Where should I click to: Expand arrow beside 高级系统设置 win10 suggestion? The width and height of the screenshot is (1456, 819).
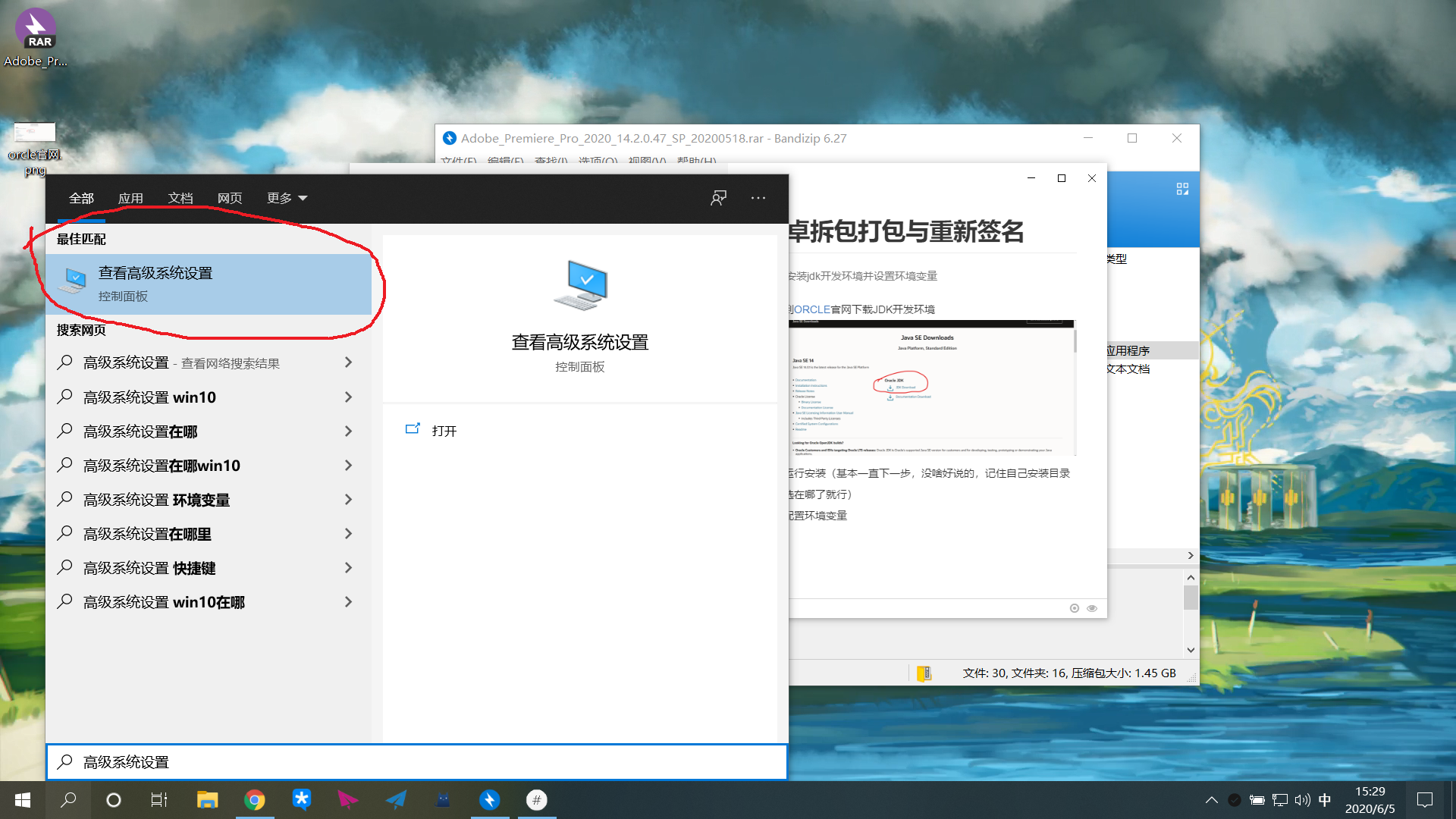[349, 397]
